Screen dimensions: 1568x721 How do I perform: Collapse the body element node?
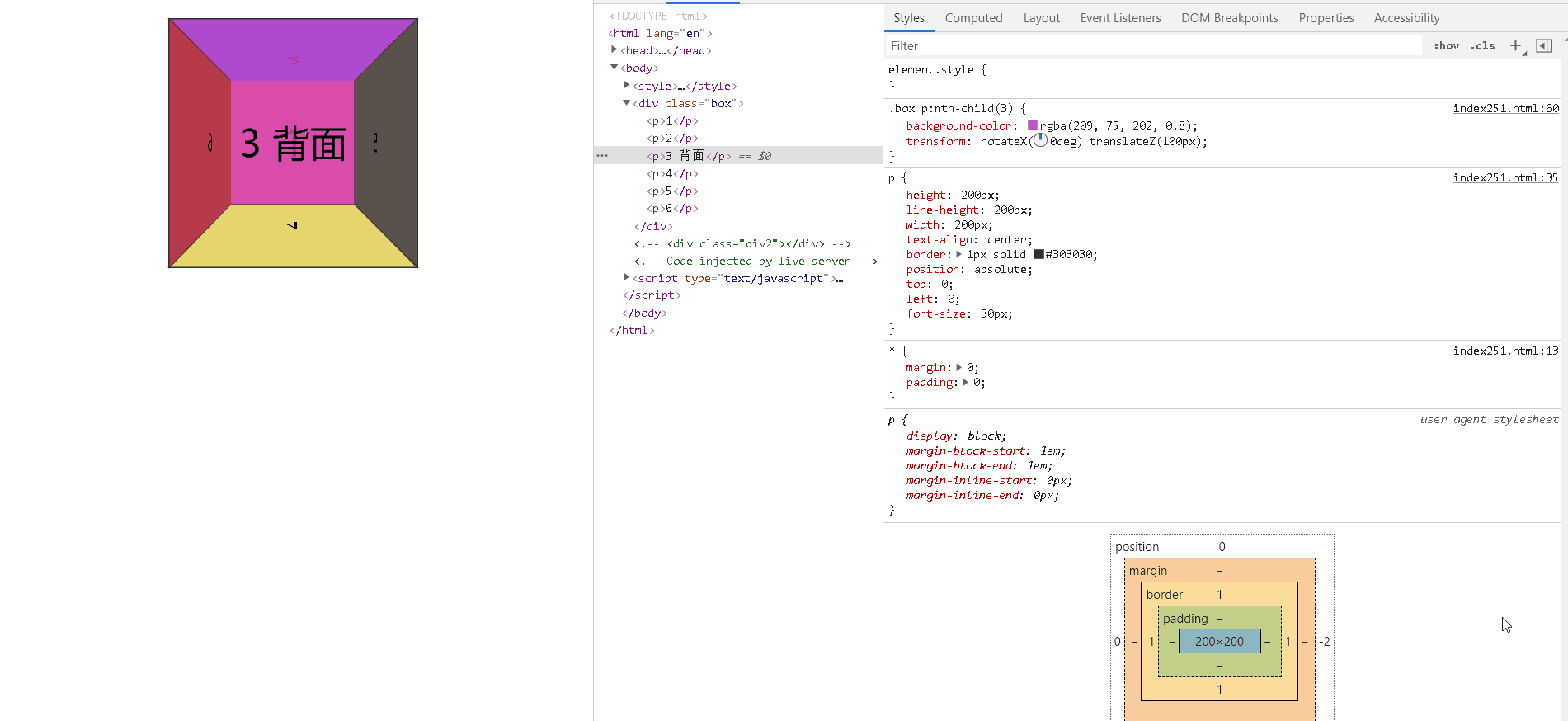[614, 68]
